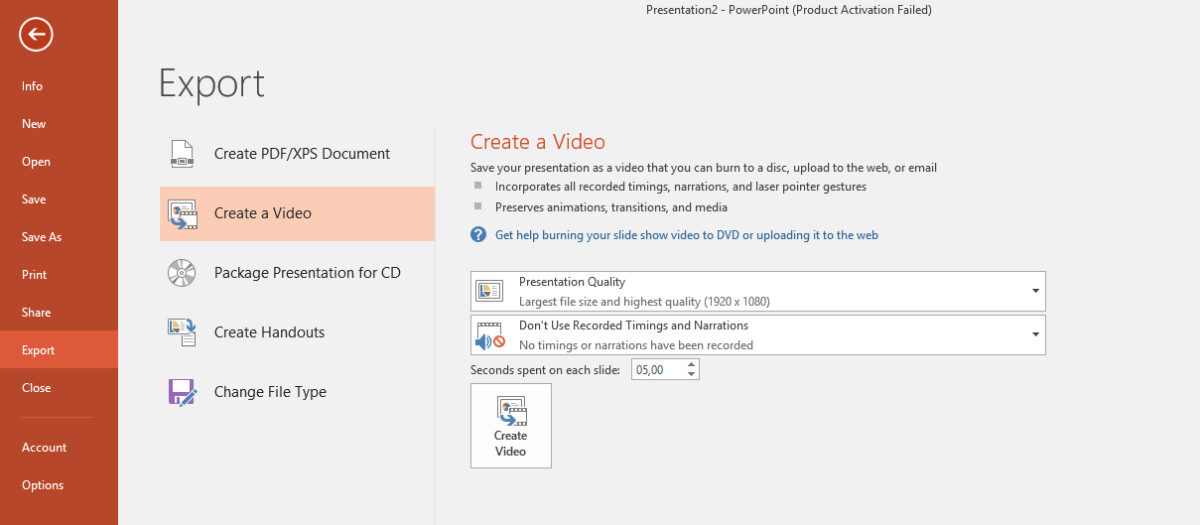Screen dimensions: 1200x525
Task: Click the 'Seconds spent on each slide' label
Action: 546,370
